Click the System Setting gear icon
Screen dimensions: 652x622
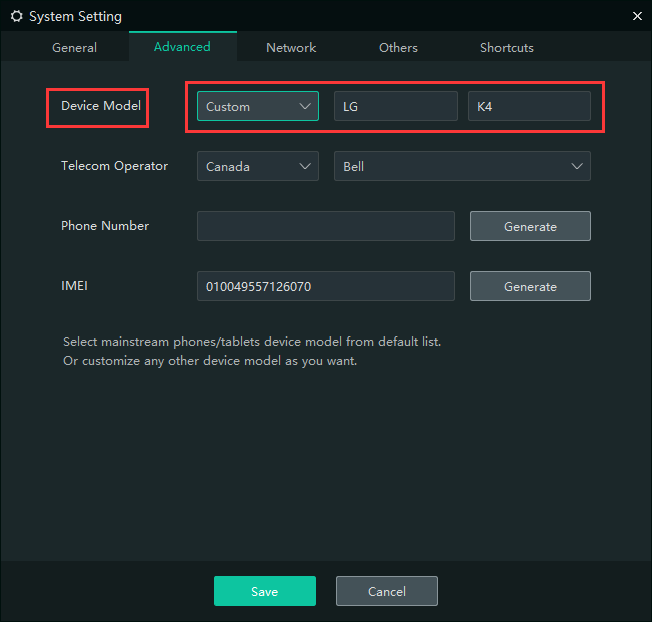[16, 16]
